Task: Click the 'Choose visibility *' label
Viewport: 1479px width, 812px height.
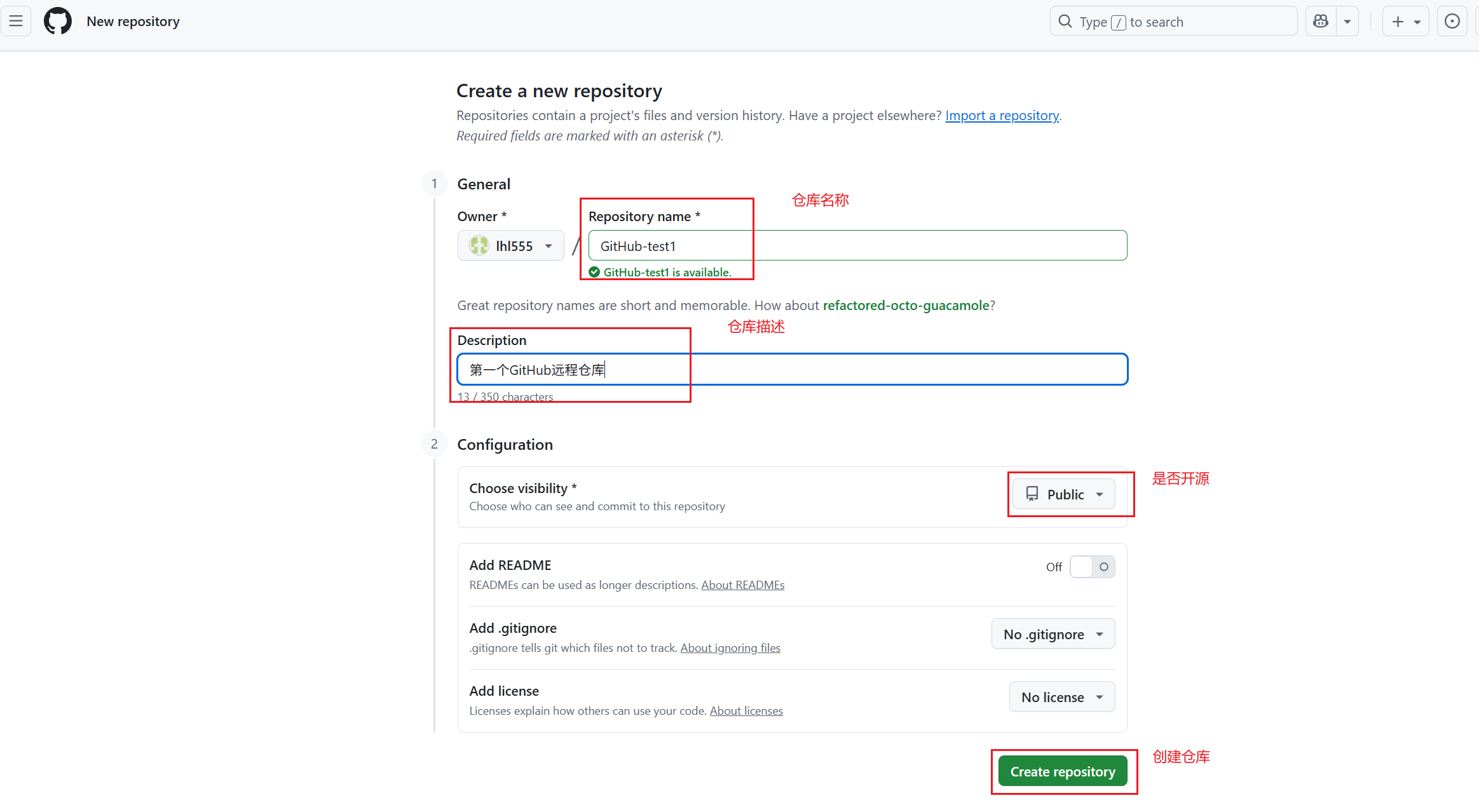Action: pos(523,489)
